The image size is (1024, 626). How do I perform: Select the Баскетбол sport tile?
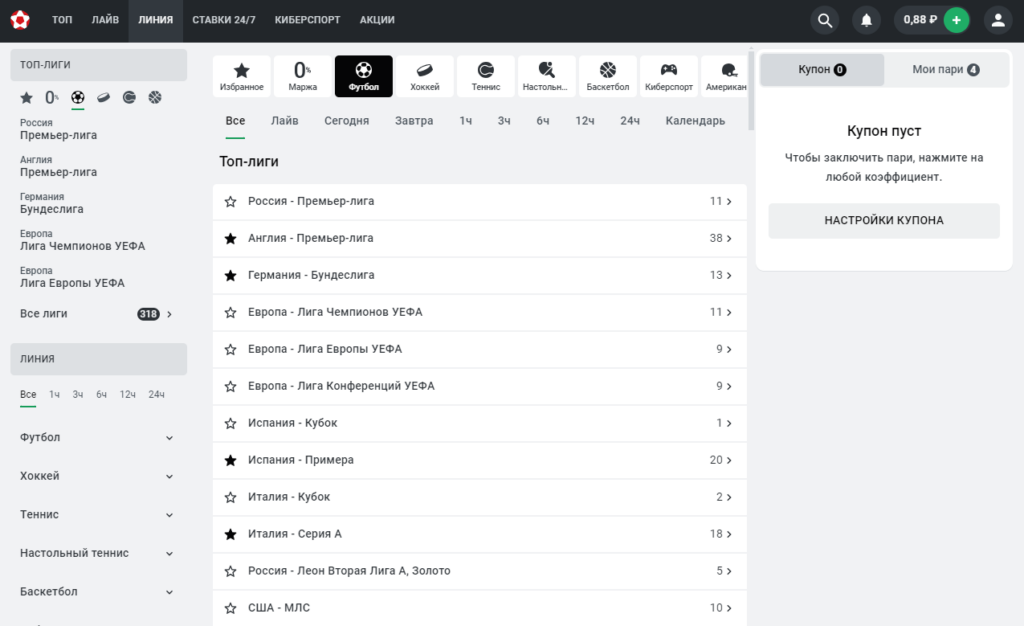pyautogui.click(x=607, y=76)
